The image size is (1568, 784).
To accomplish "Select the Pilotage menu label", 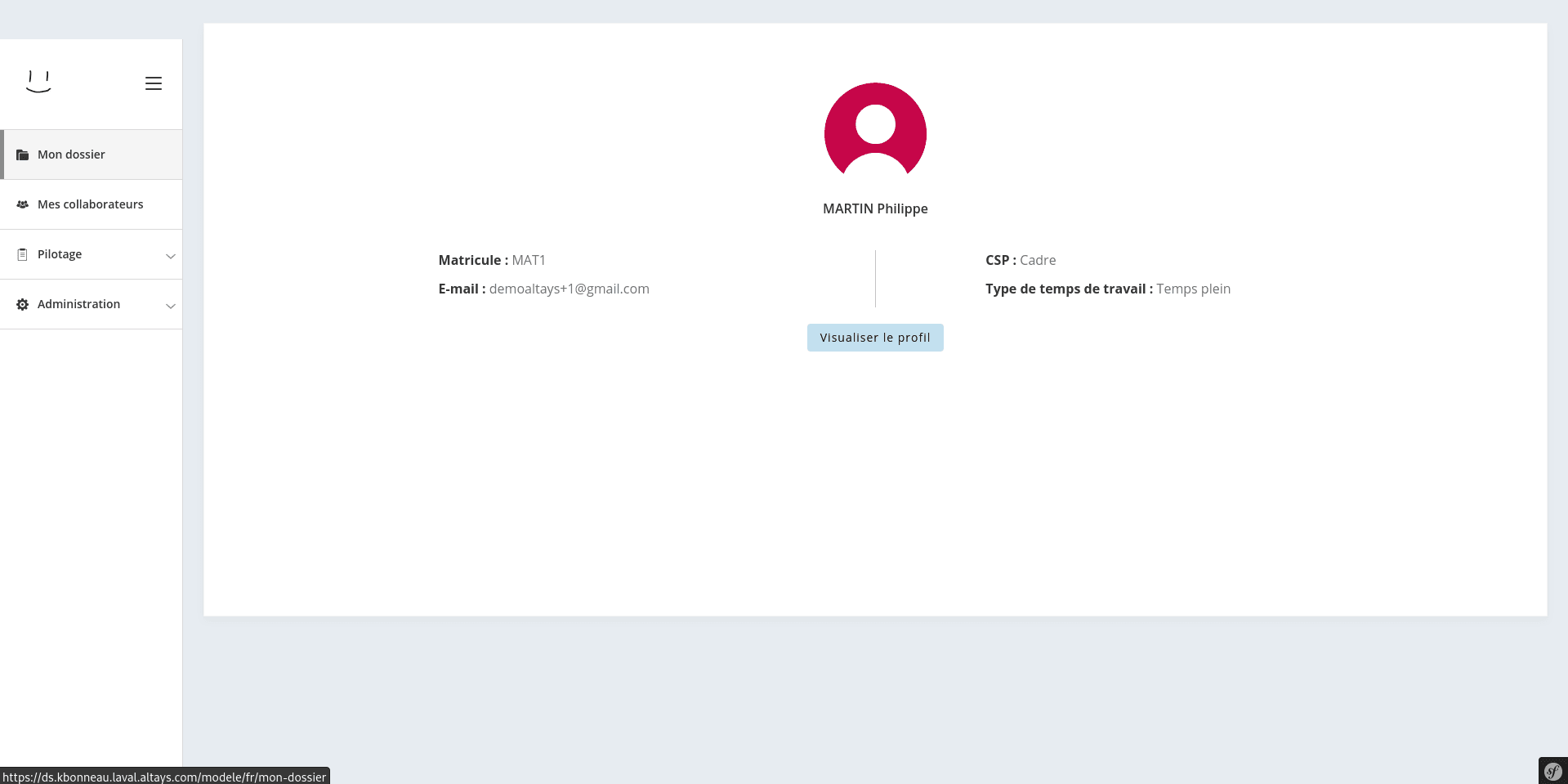I will point(60,254).
